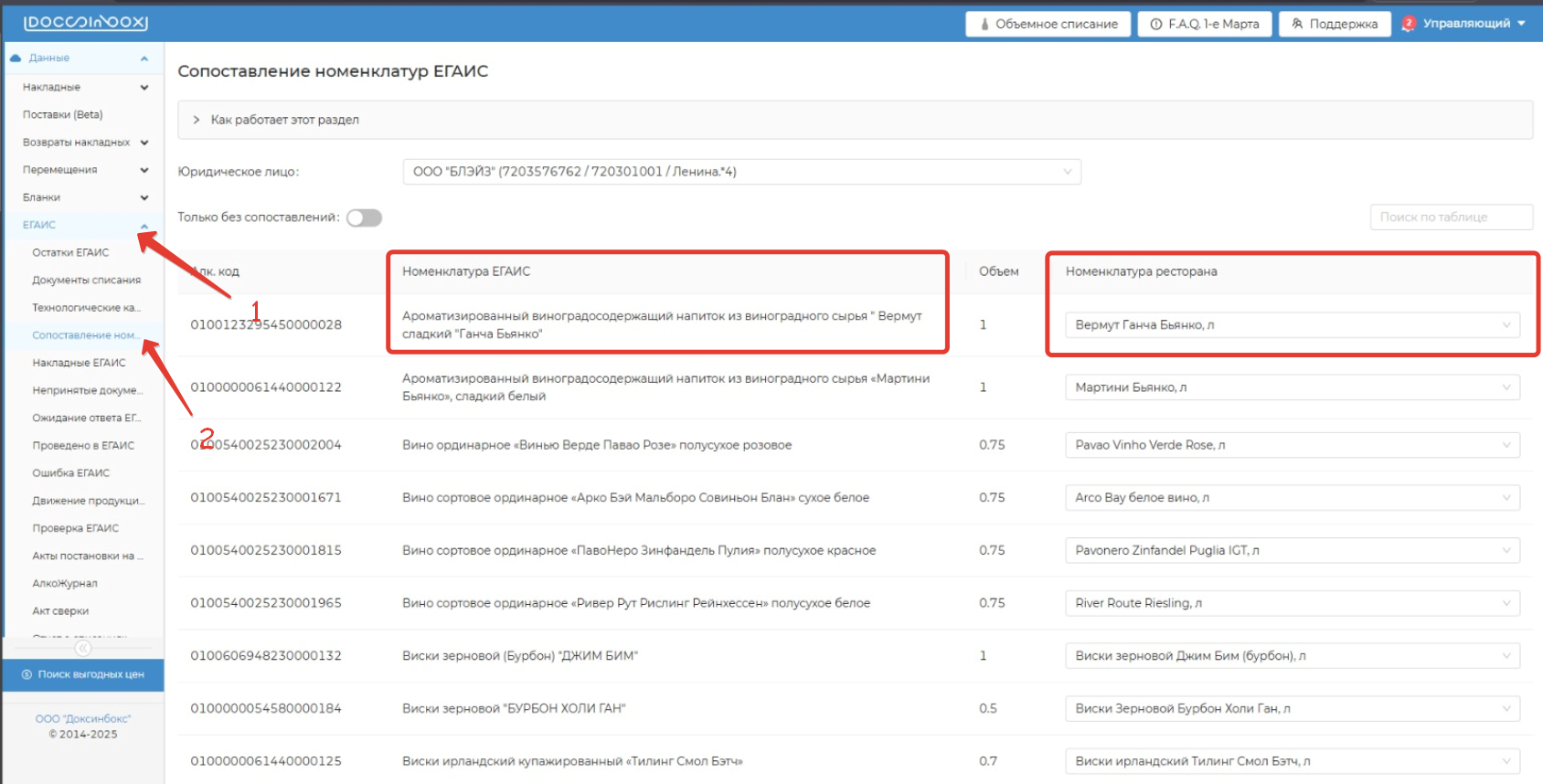The image size is (1543, 784).
Task: Open Виски зерновой Джим Бим dropdown
Action: 1293,656
